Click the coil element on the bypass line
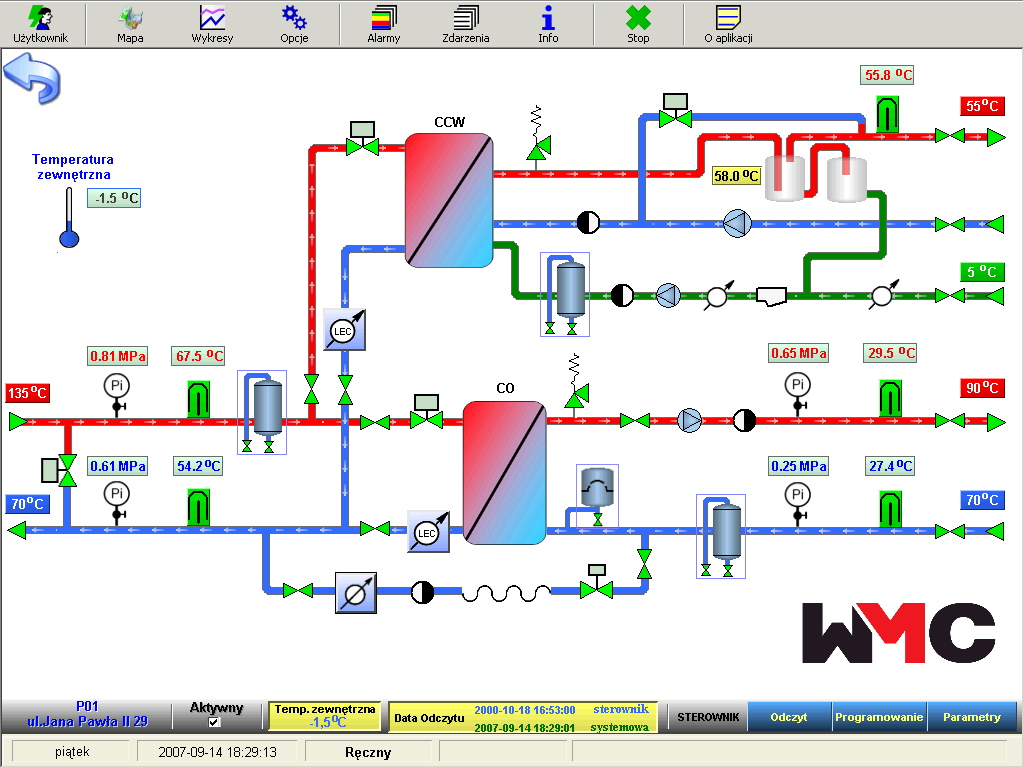The width and height of the screenshot is (1023, 767). pos(506,592)
